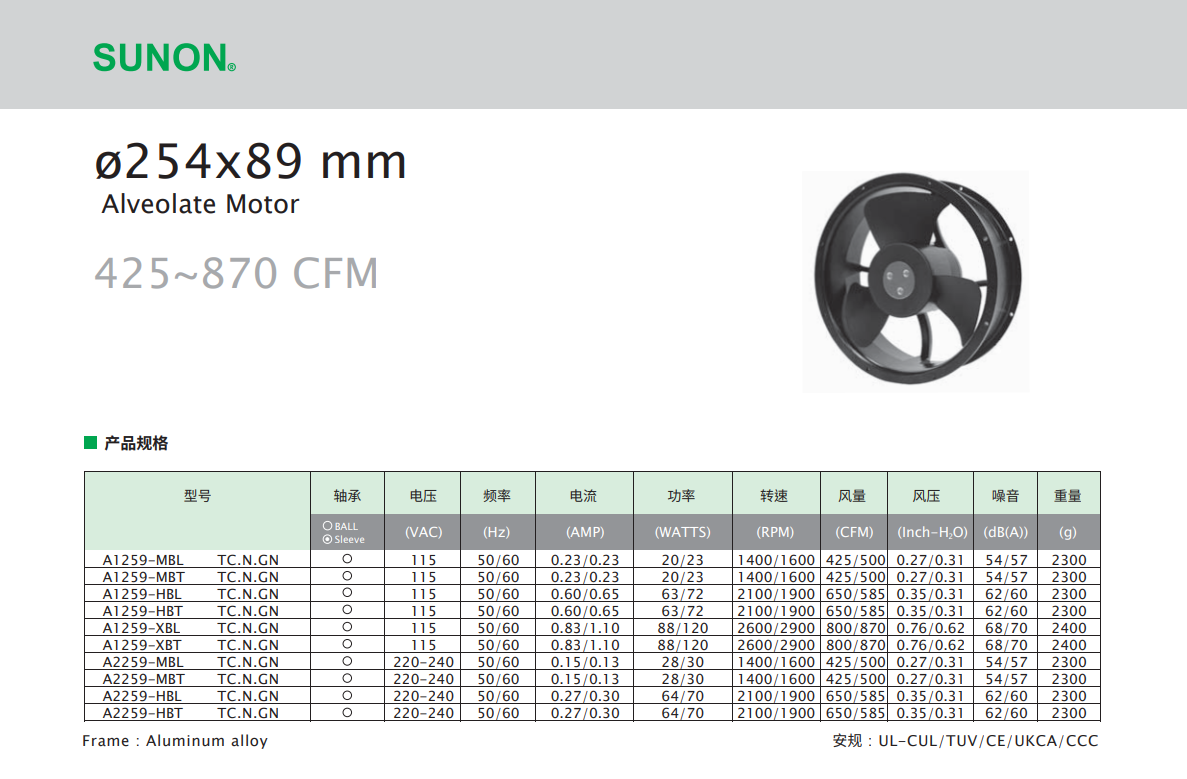The image size is (1187, 779).
Task: Click the bearing circle in A2259-HBT row
Action: coord(347,712)
